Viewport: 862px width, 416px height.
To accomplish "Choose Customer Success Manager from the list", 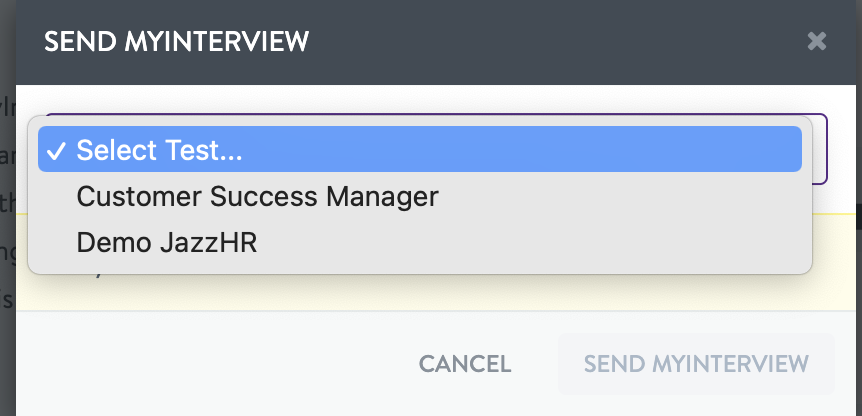I will click(257, 196).
